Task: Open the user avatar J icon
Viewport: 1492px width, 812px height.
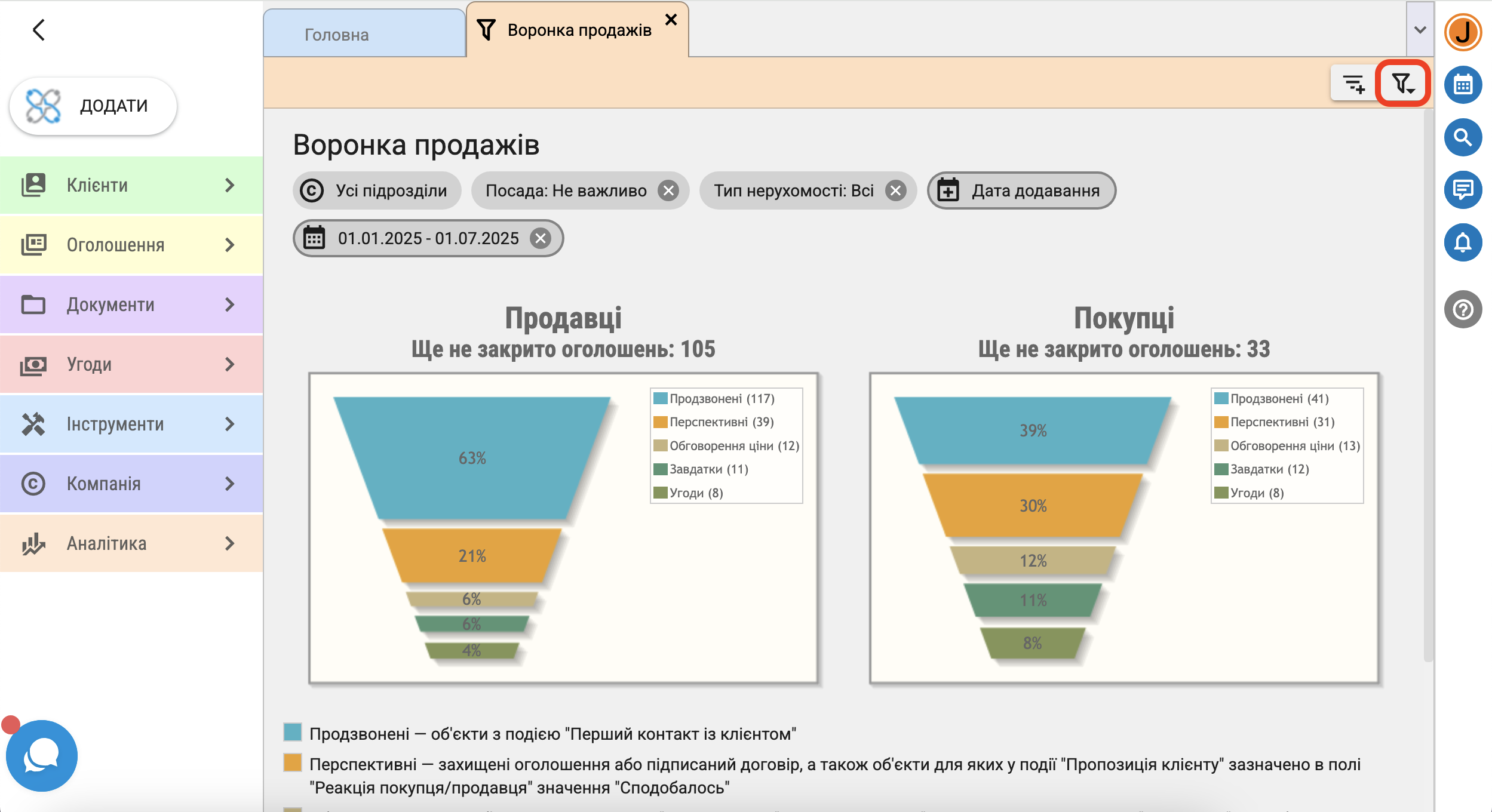Action: click(1463, 32)
